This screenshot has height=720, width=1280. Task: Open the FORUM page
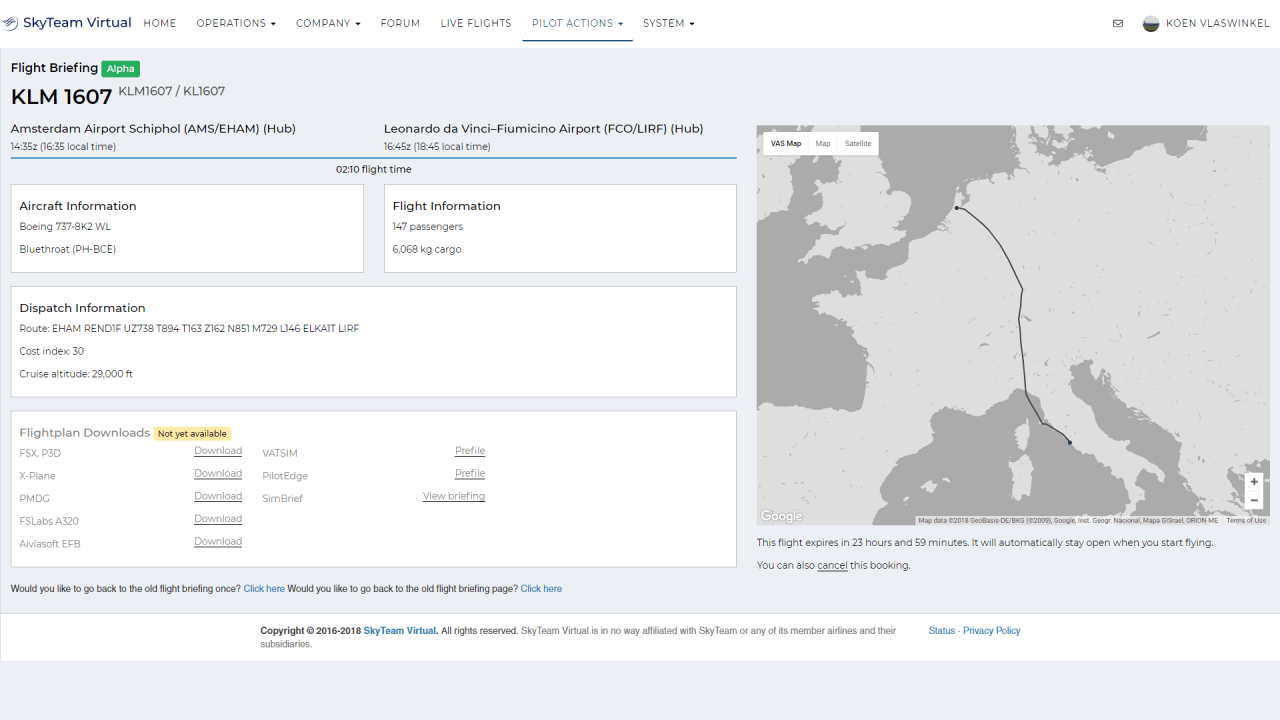(400, 23)
